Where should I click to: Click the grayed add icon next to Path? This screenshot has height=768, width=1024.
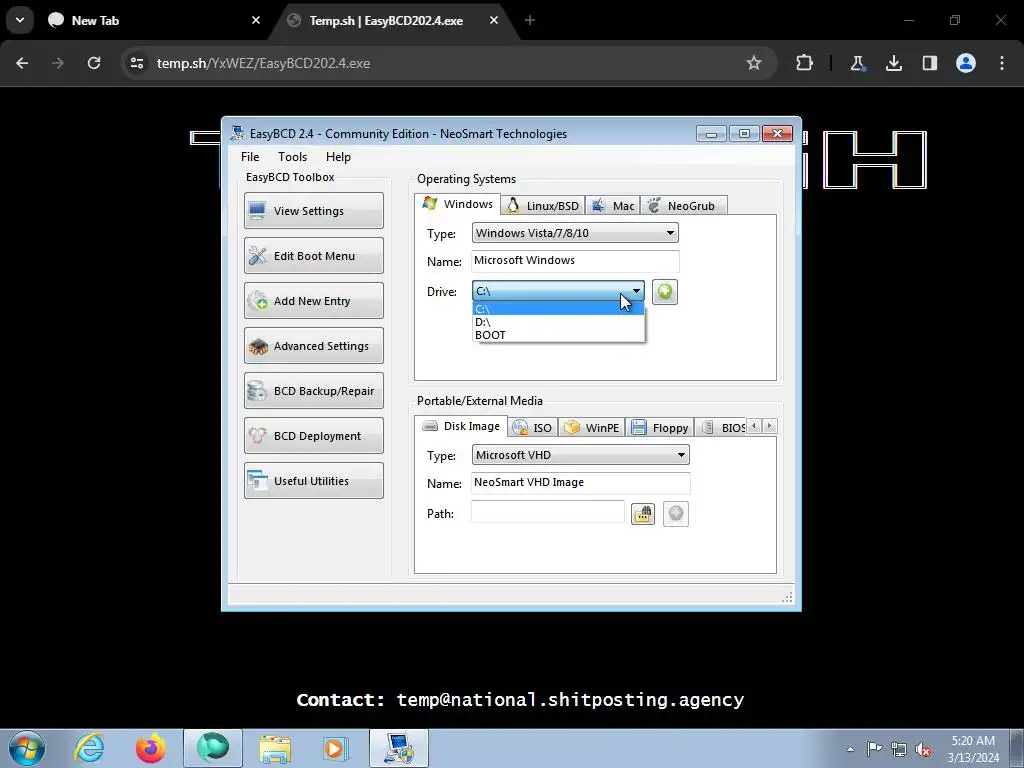point(675,514)
